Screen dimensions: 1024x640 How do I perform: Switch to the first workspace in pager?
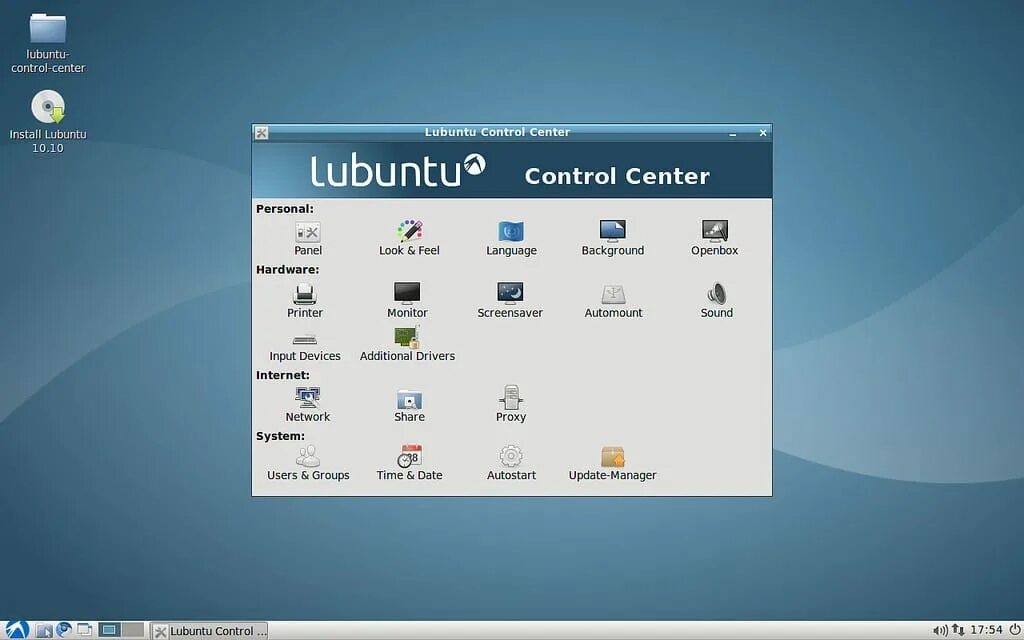[x=109, y=630]
